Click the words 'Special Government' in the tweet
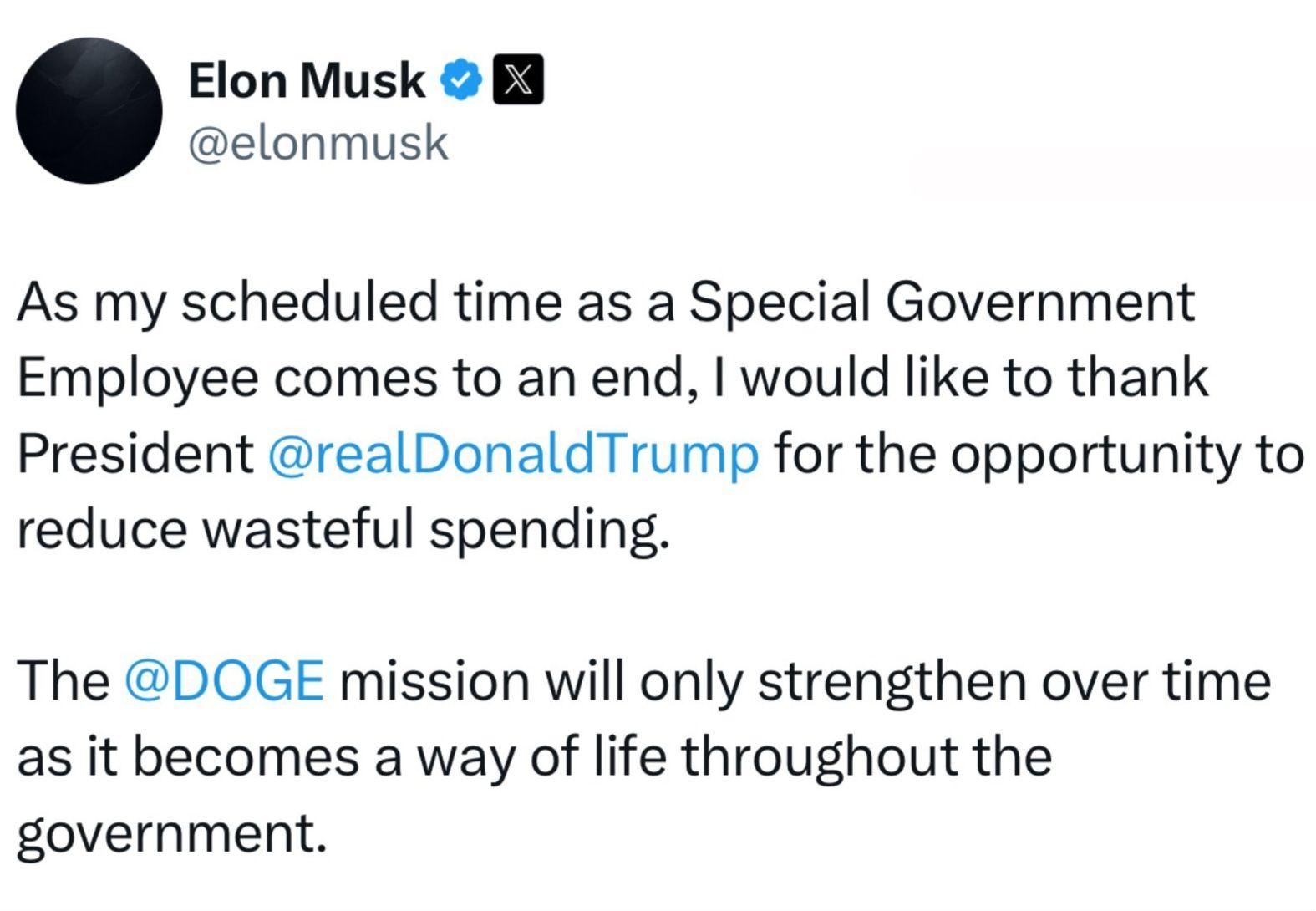 point(942,303)
